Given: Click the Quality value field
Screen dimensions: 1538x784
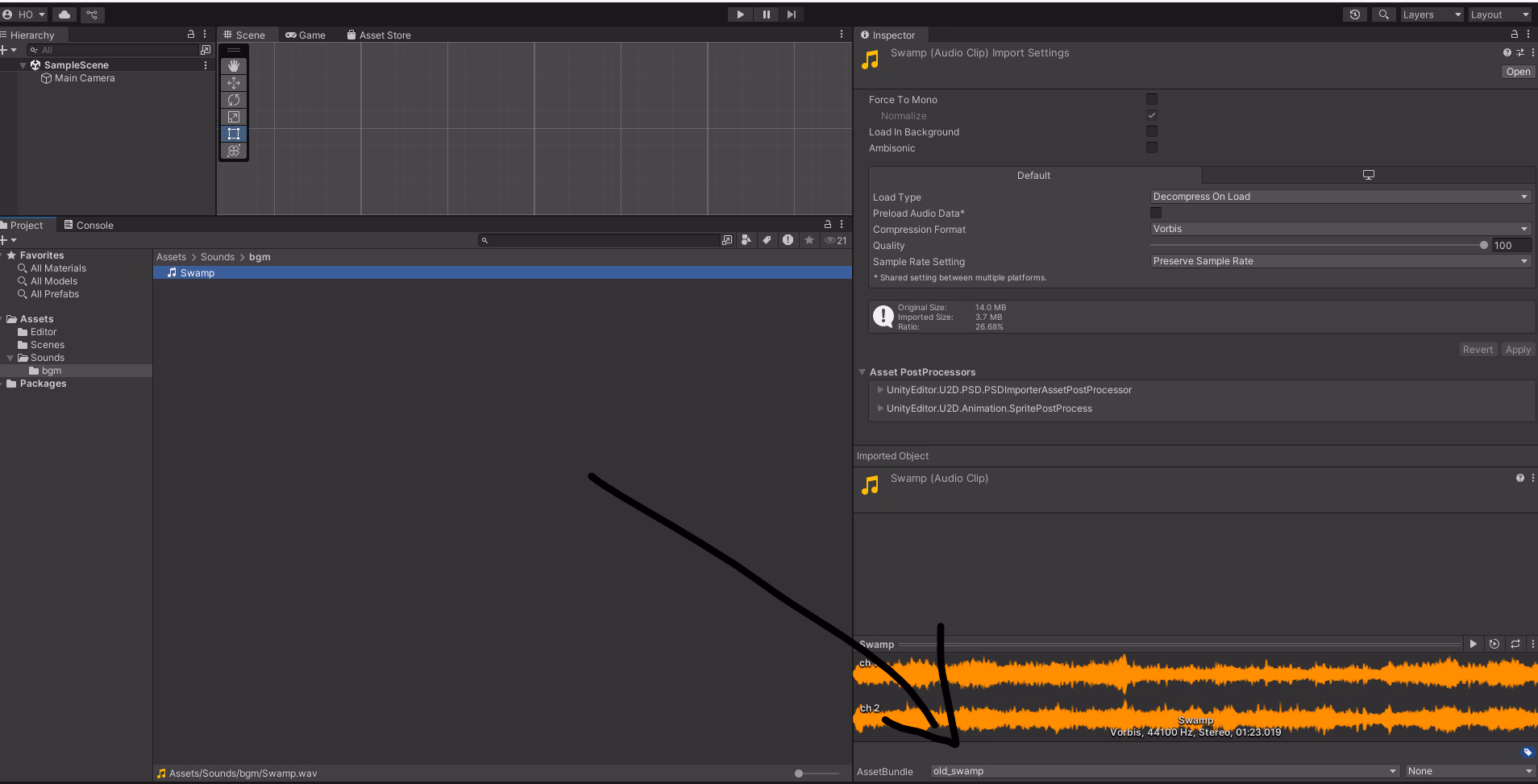Looking at the screenshot, I should (1511, 245).
